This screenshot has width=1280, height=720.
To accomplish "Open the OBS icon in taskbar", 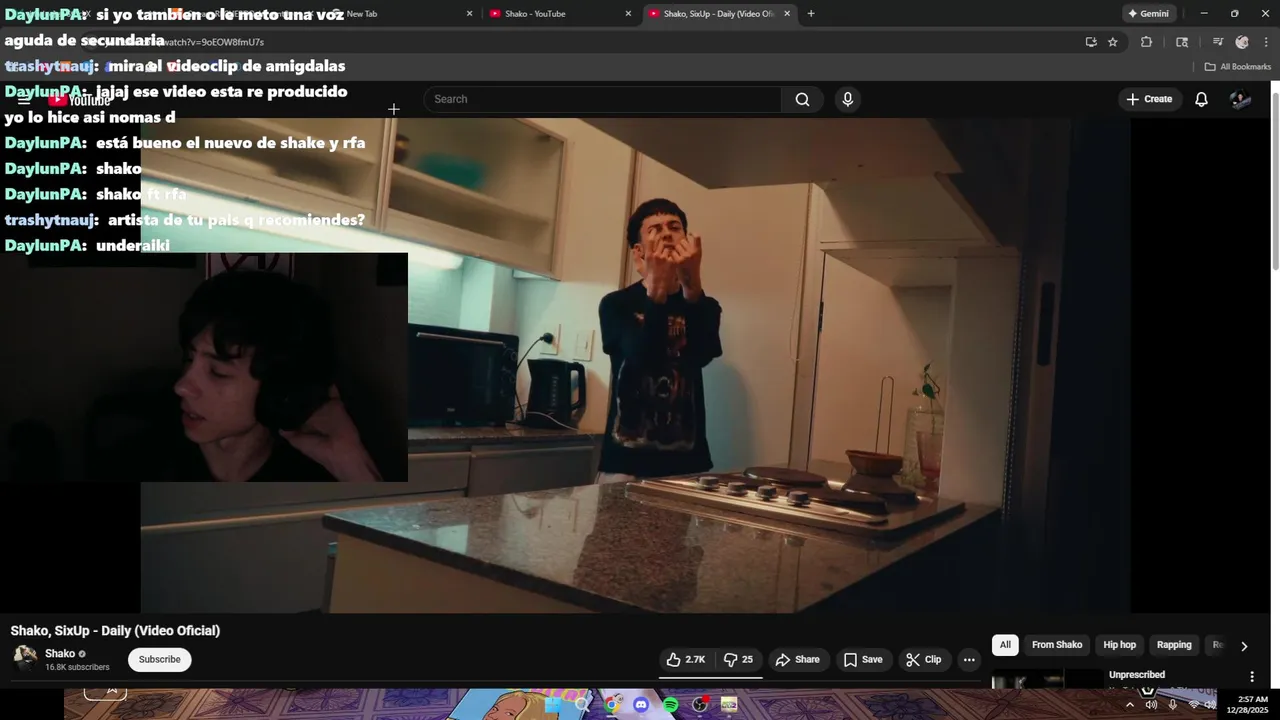I will pos(700,705).
